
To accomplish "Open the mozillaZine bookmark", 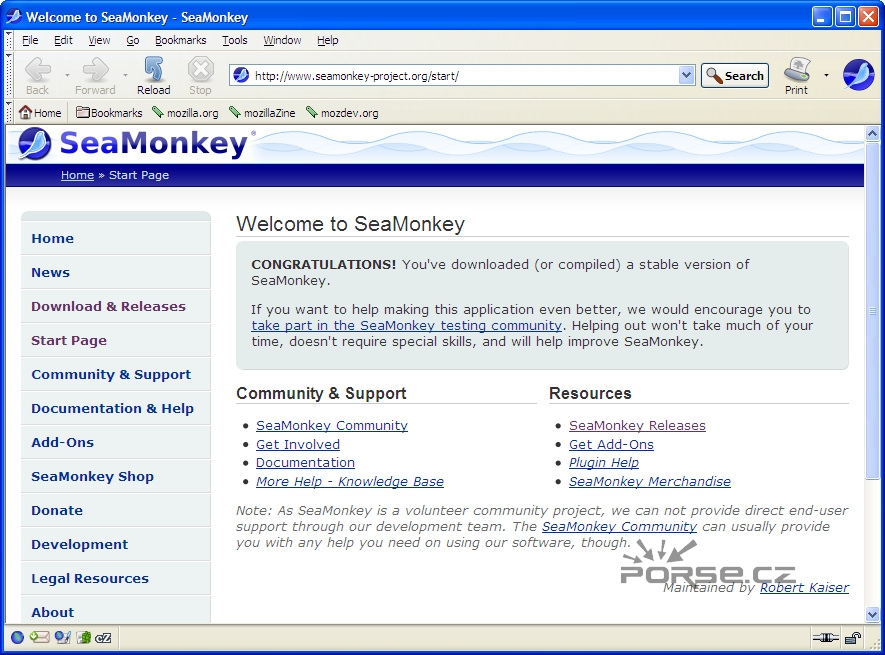I will [x=262, y=113].
